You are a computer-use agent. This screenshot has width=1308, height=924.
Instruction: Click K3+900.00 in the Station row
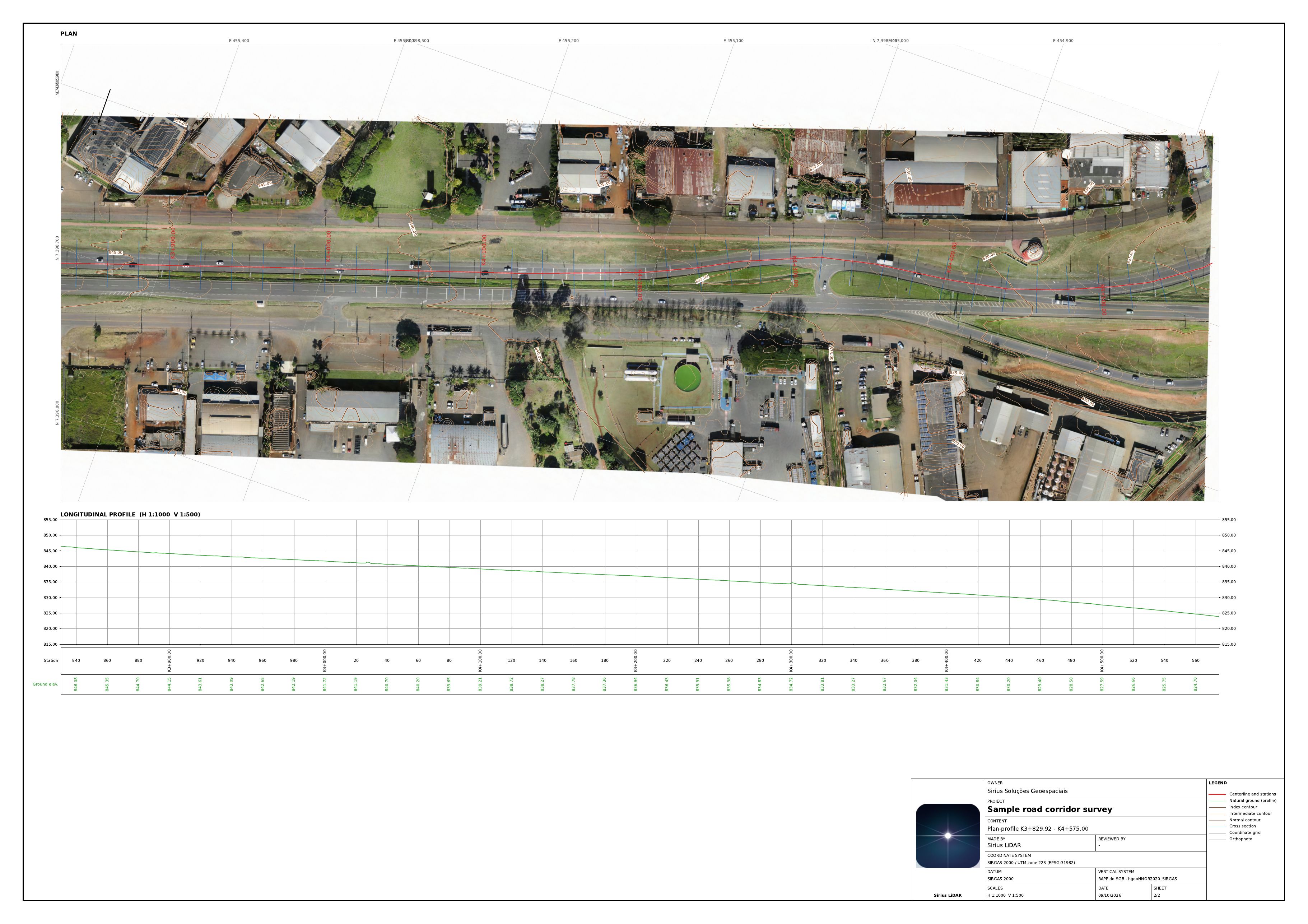[169, 661]
